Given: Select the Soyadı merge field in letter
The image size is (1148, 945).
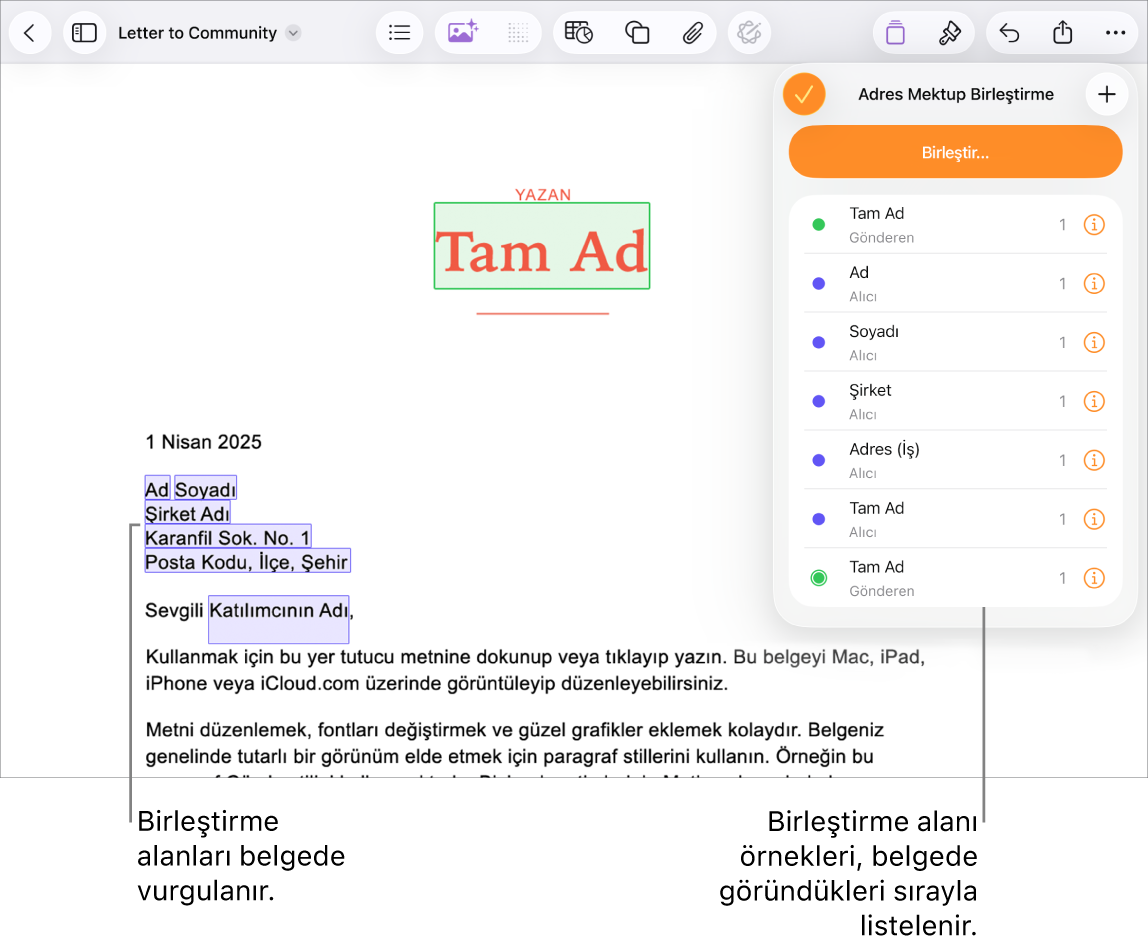Looking at the screenshot, I should [x=206, y=488].
